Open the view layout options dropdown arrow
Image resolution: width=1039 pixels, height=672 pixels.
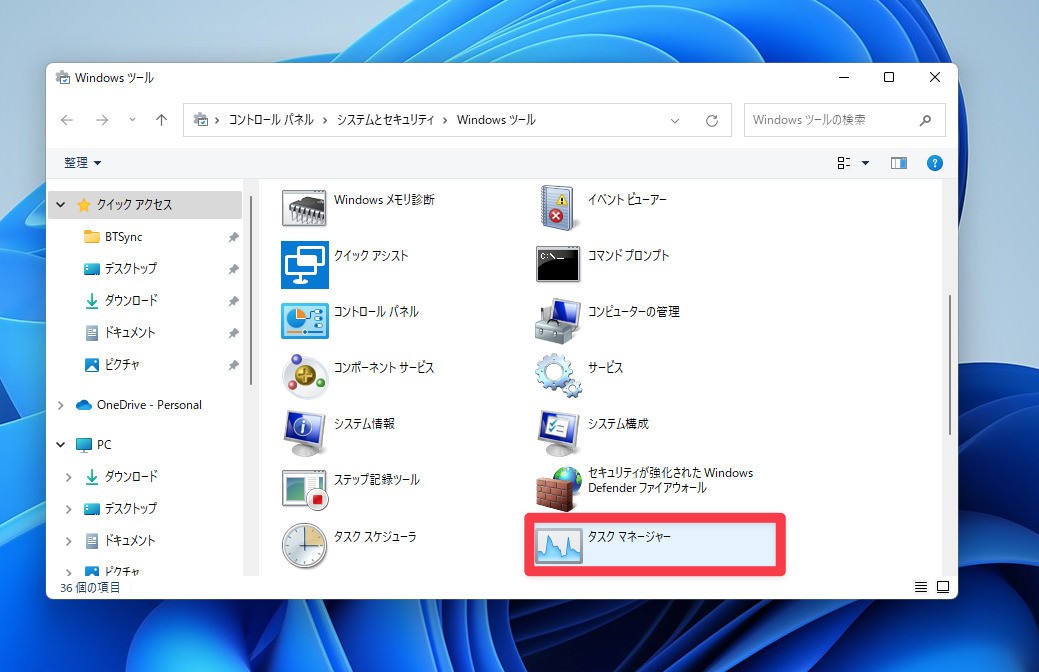coord(865,163)
